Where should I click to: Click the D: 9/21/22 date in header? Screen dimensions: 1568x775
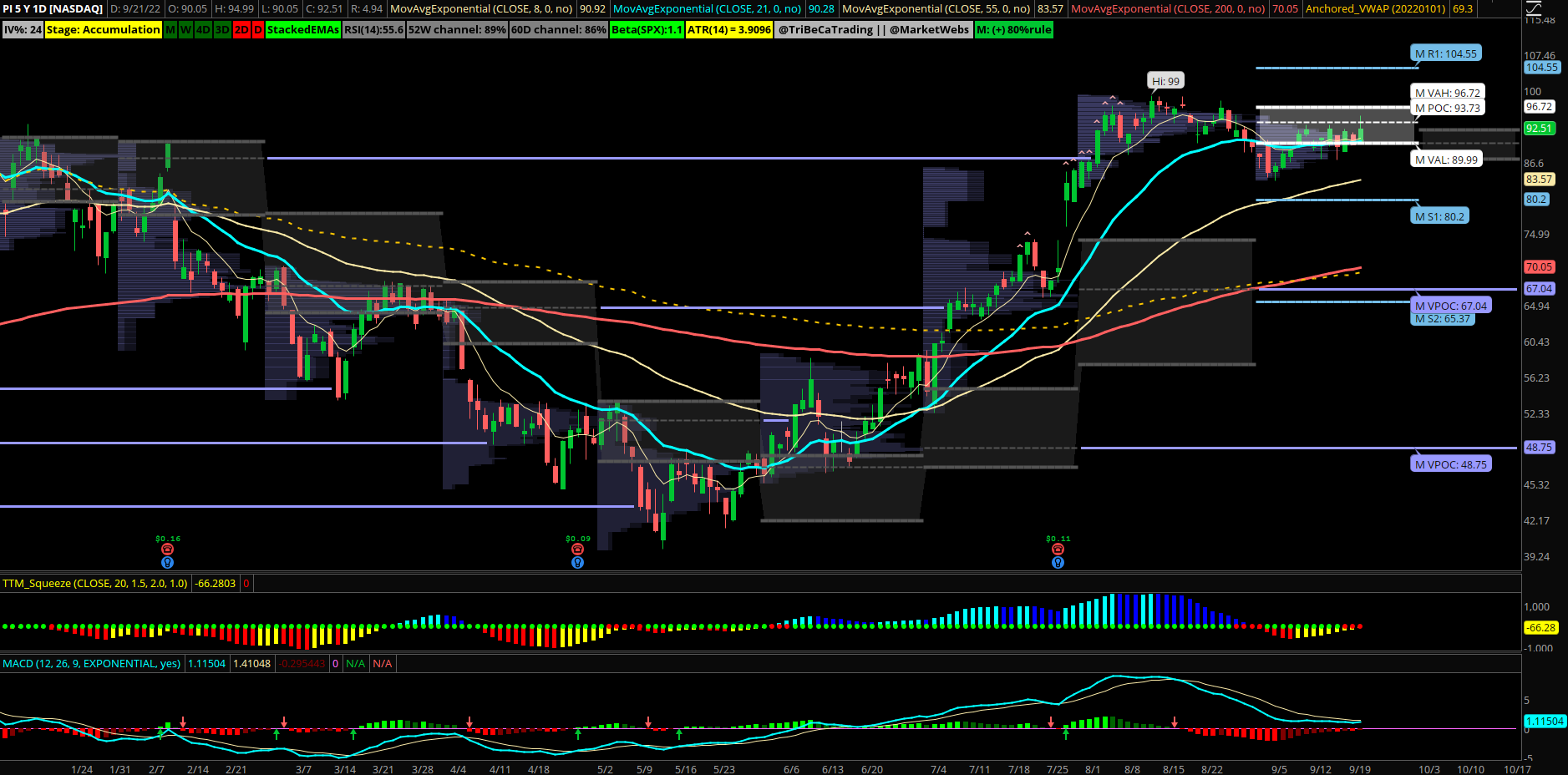[135, 9]
